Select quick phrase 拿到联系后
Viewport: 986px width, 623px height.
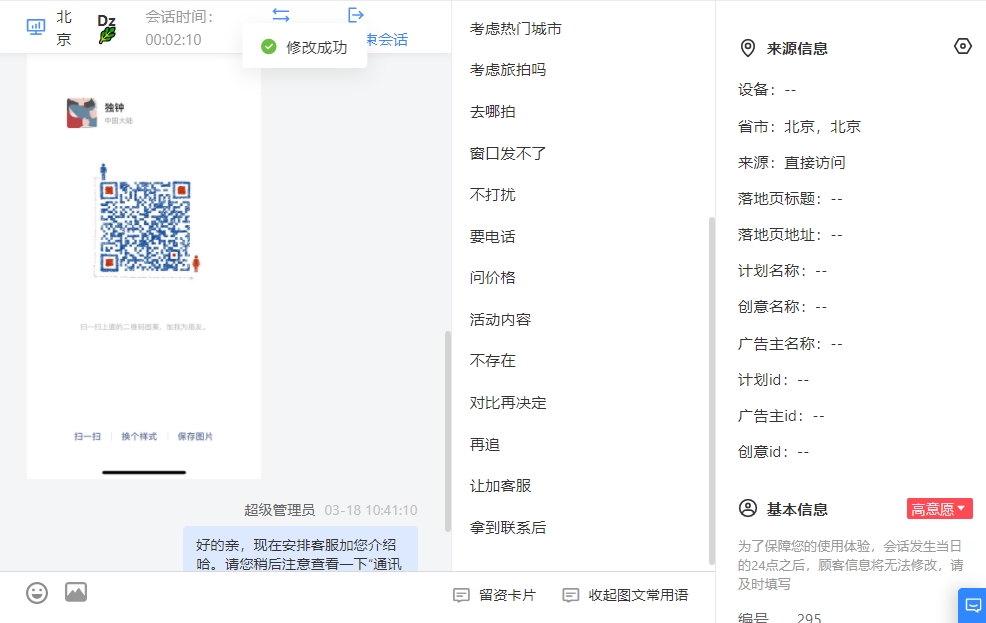(x=508, y=527)
